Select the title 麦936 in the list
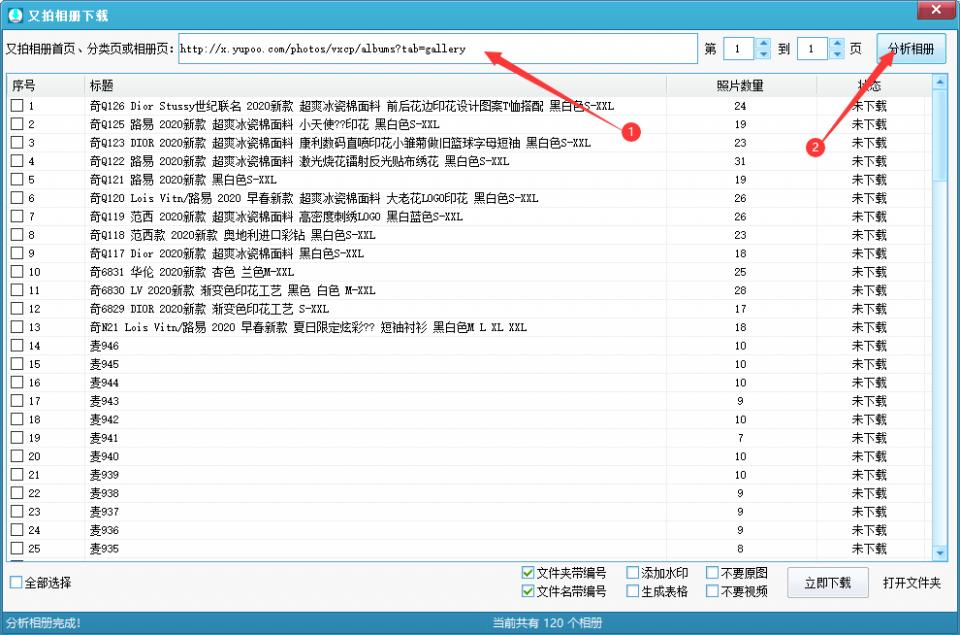This screenshot has height=635, width=960. click(104, 530)
